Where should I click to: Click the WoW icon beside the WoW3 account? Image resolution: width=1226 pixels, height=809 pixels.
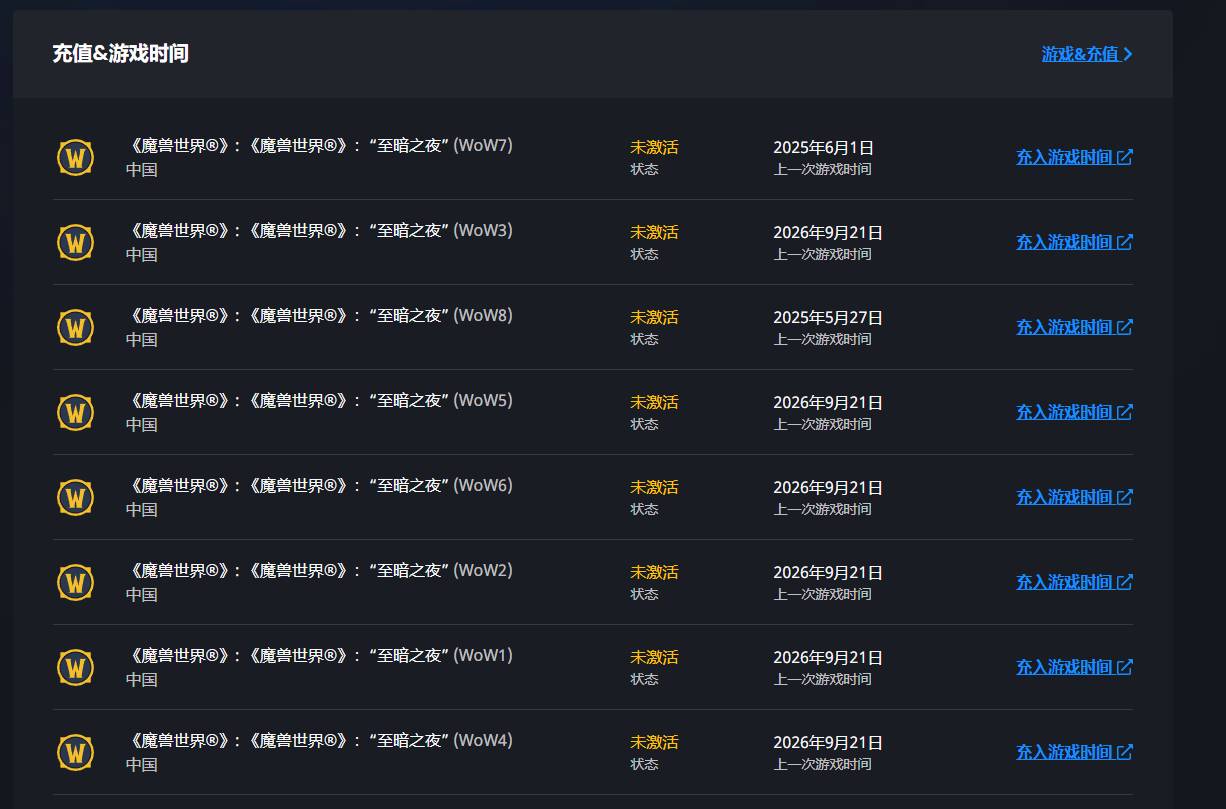pyautogui.click(x=75, y=242)
